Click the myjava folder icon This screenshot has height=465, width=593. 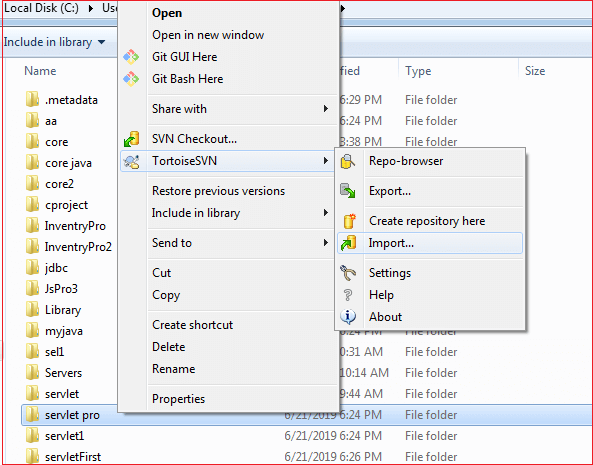[x=32, y=331]
